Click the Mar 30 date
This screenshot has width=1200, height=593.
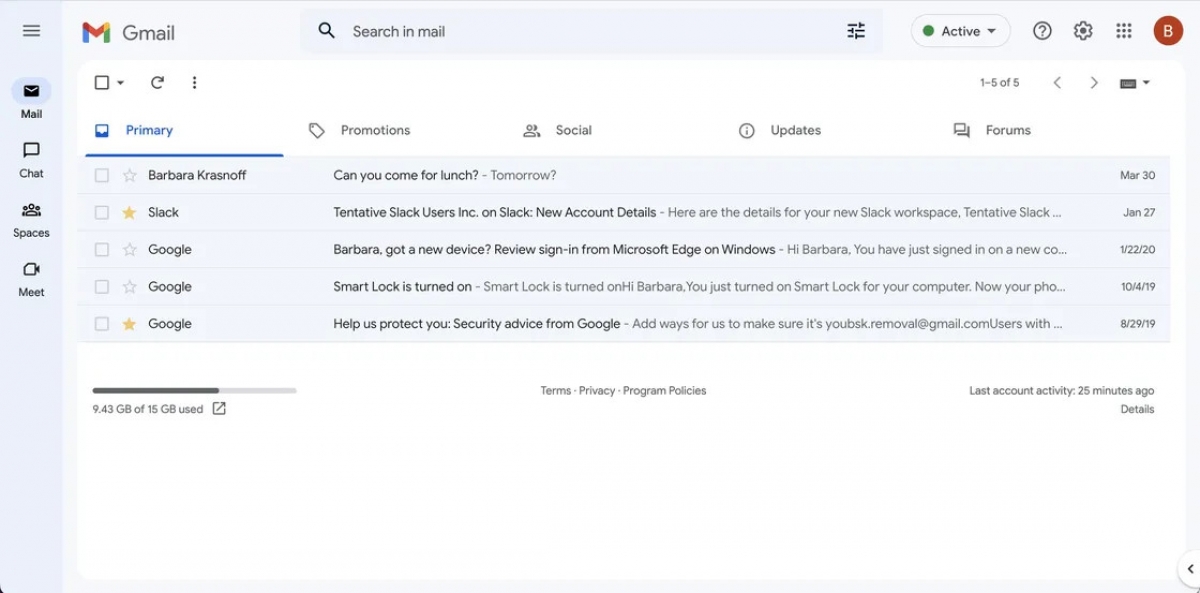[x=1137, y=175]
